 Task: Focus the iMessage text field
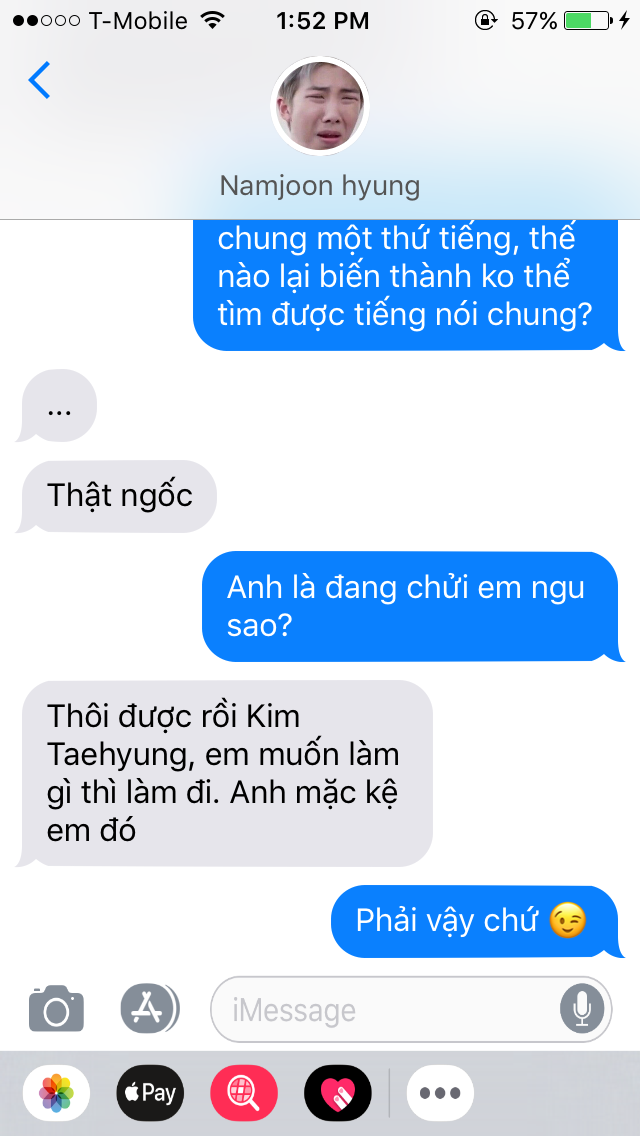411,1009
